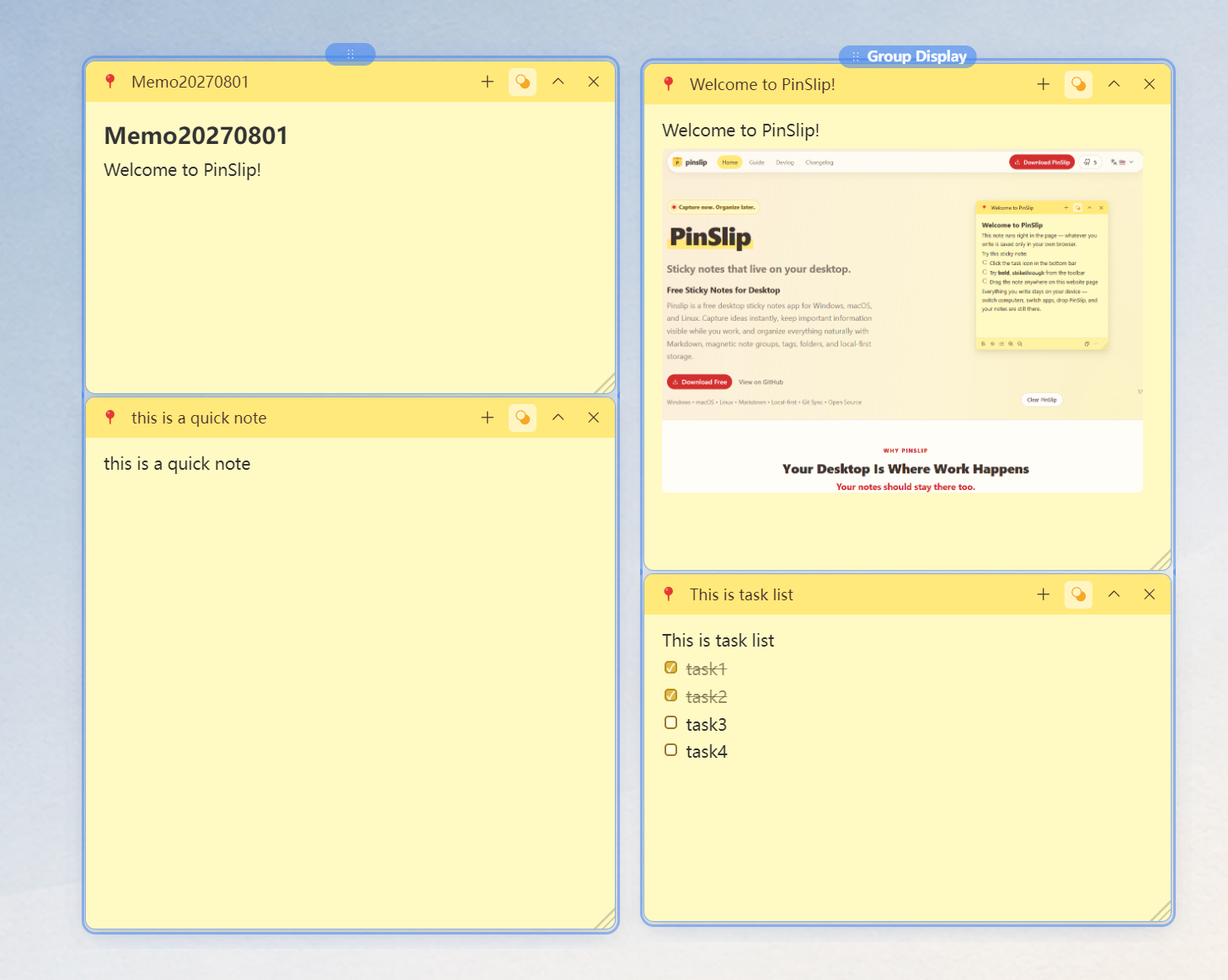Close the Memo20270801 note
This screenshot has width=1228, height=980.
click(594, 82)
